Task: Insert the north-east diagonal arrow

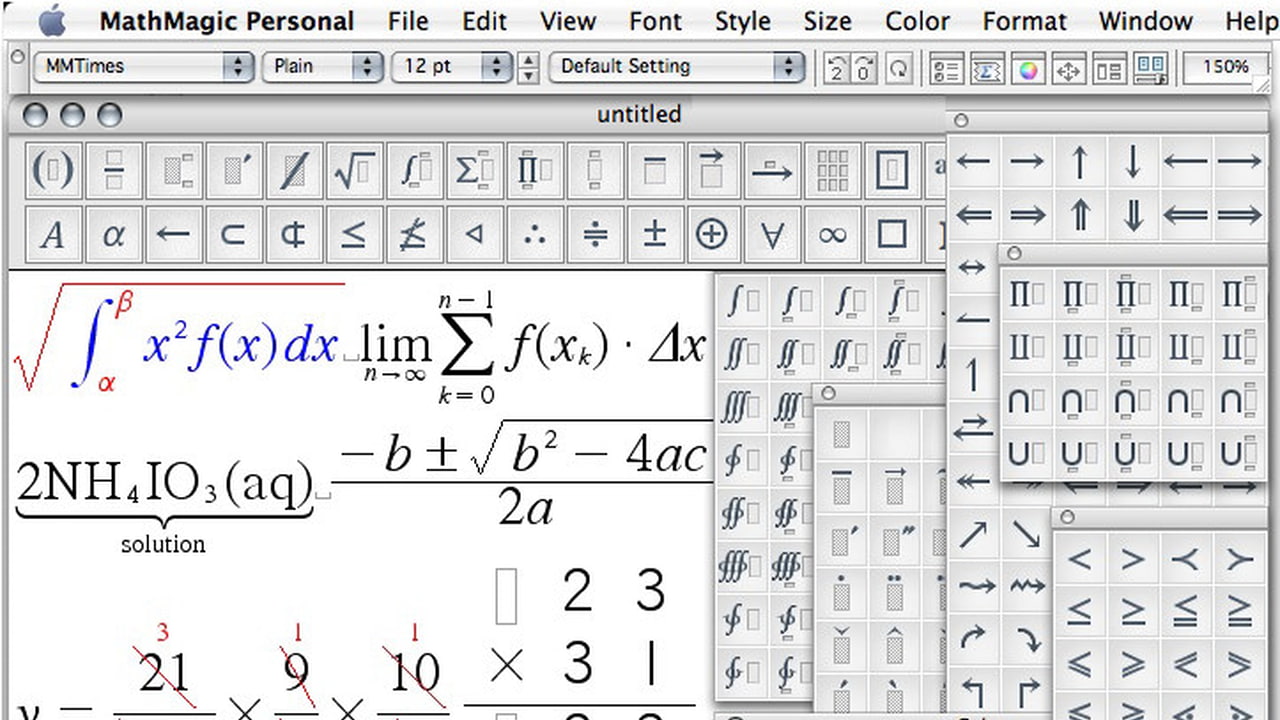Action: [972, 535]
